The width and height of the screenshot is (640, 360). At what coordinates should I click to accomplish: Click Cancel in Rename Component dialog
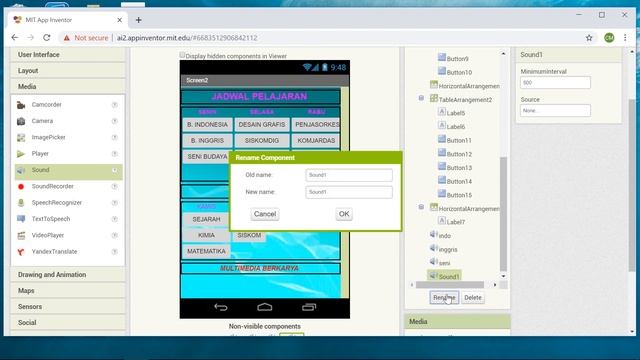(x=265, y=214)
